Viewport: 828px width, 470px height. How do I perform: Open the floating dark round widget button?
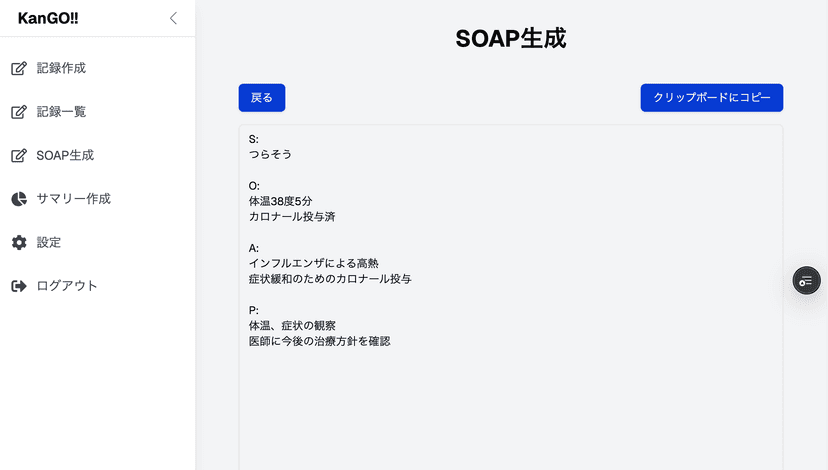click(806, 281)
